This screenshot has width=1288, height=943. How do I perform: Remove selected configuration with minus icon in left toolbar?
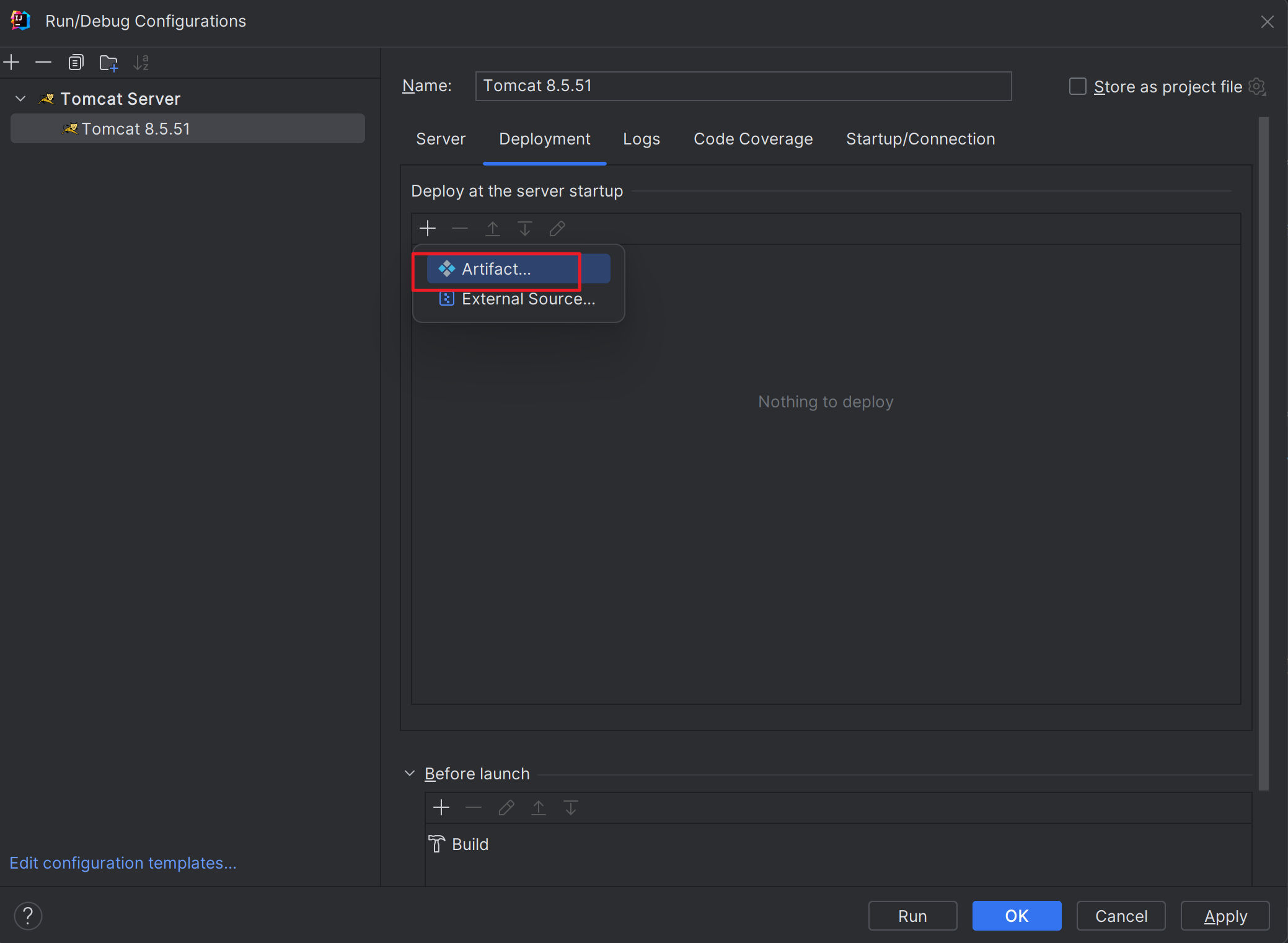[43, 63]
